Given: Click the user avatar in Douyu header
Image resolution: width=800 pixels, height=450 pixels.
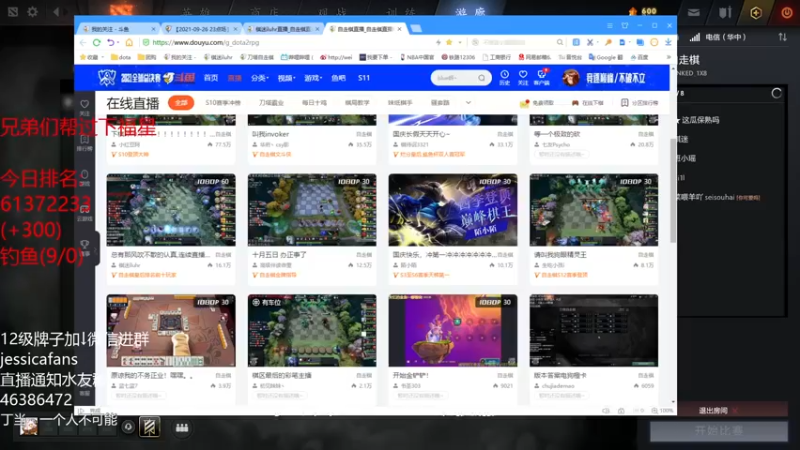Looking at the screenshot, I should [570, 78].
